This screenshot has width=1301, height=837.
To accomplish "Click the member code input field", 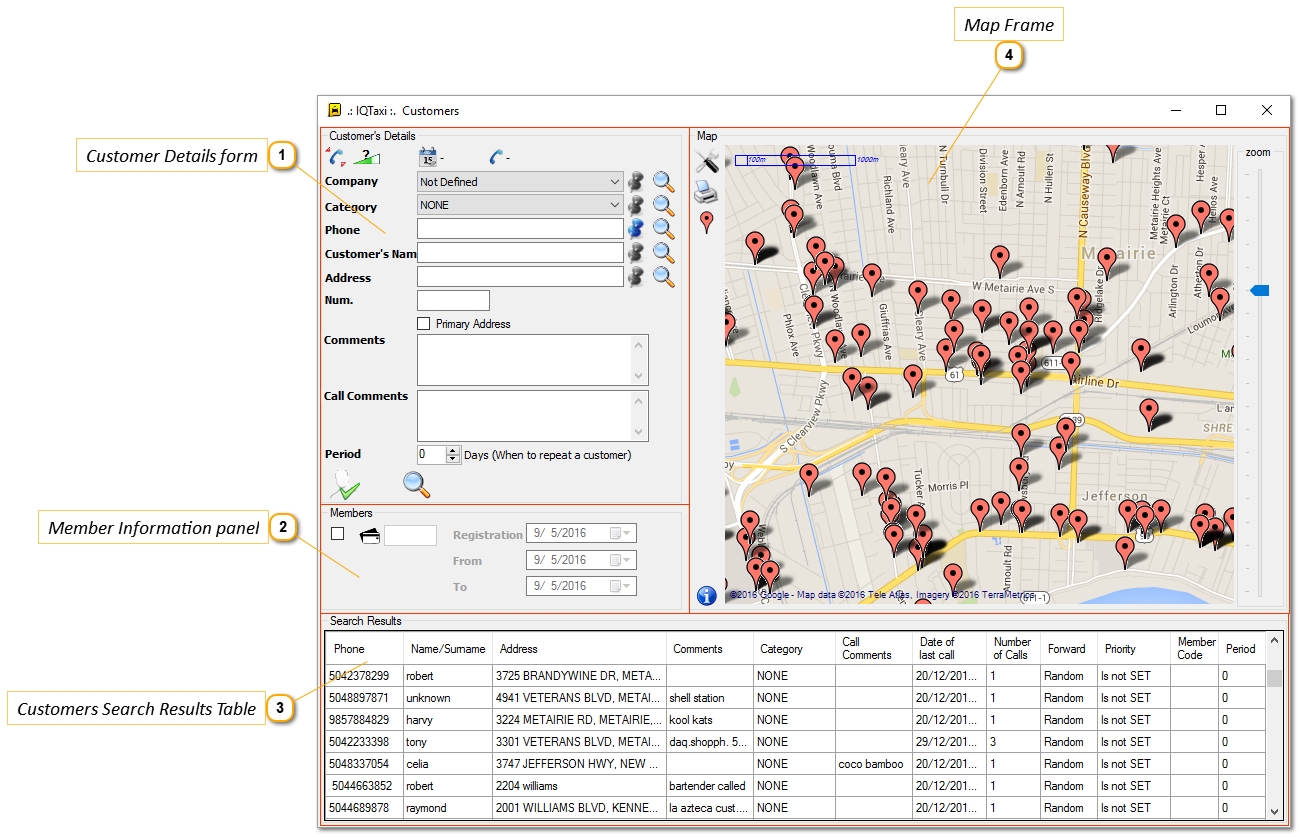I will tap(410, 535).
